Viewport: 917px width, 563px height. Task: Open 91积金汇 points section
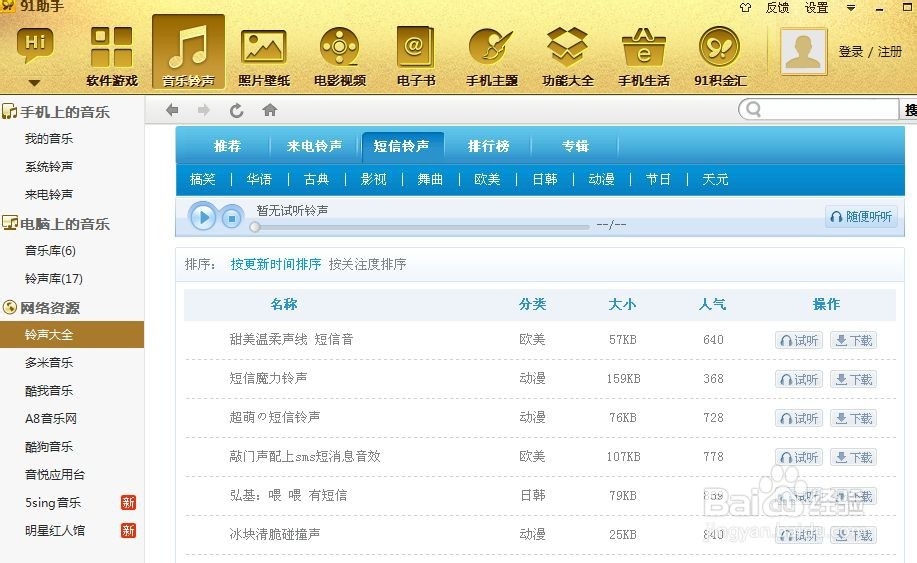pyautogui.click(x=720, y=57)
